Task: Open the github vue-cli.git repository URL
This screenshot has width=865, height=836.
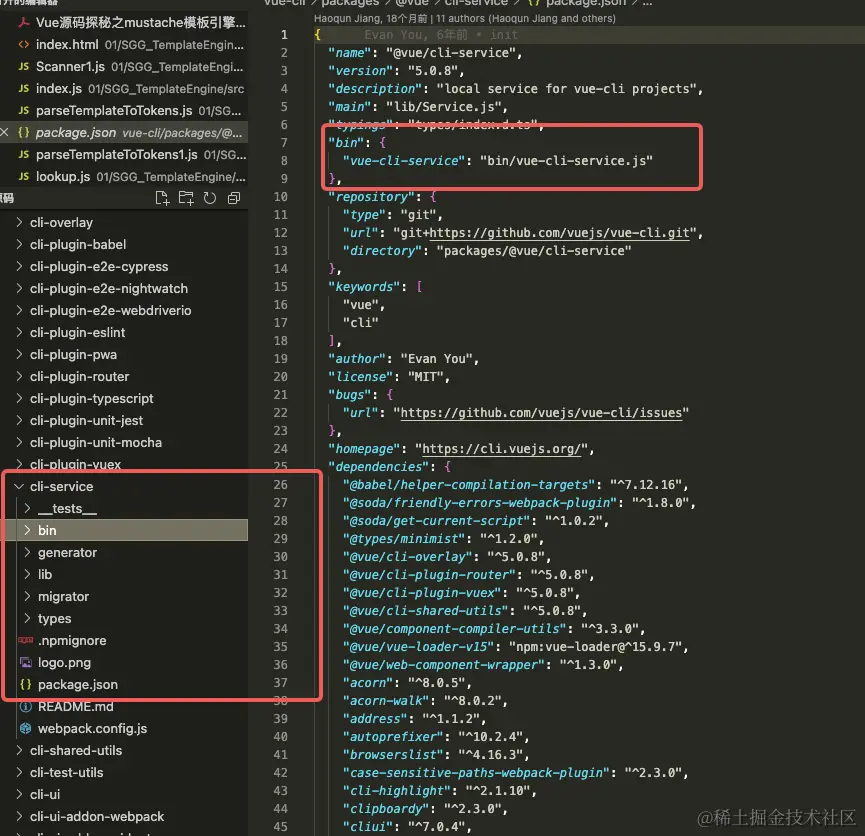Action: [x=559, y=233]
